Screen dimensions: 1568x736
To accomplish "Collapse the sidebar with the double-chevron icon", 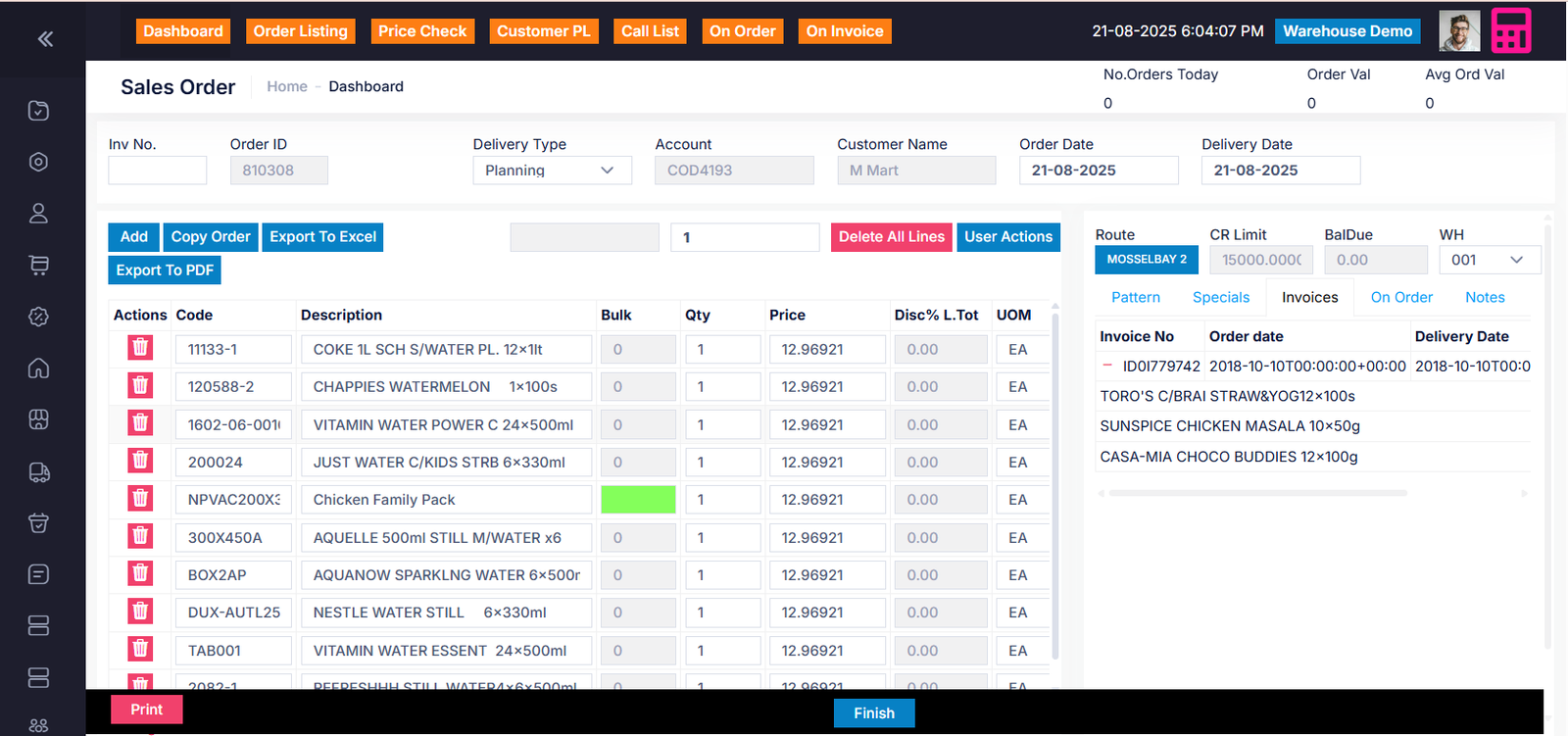I will [45, 39].
